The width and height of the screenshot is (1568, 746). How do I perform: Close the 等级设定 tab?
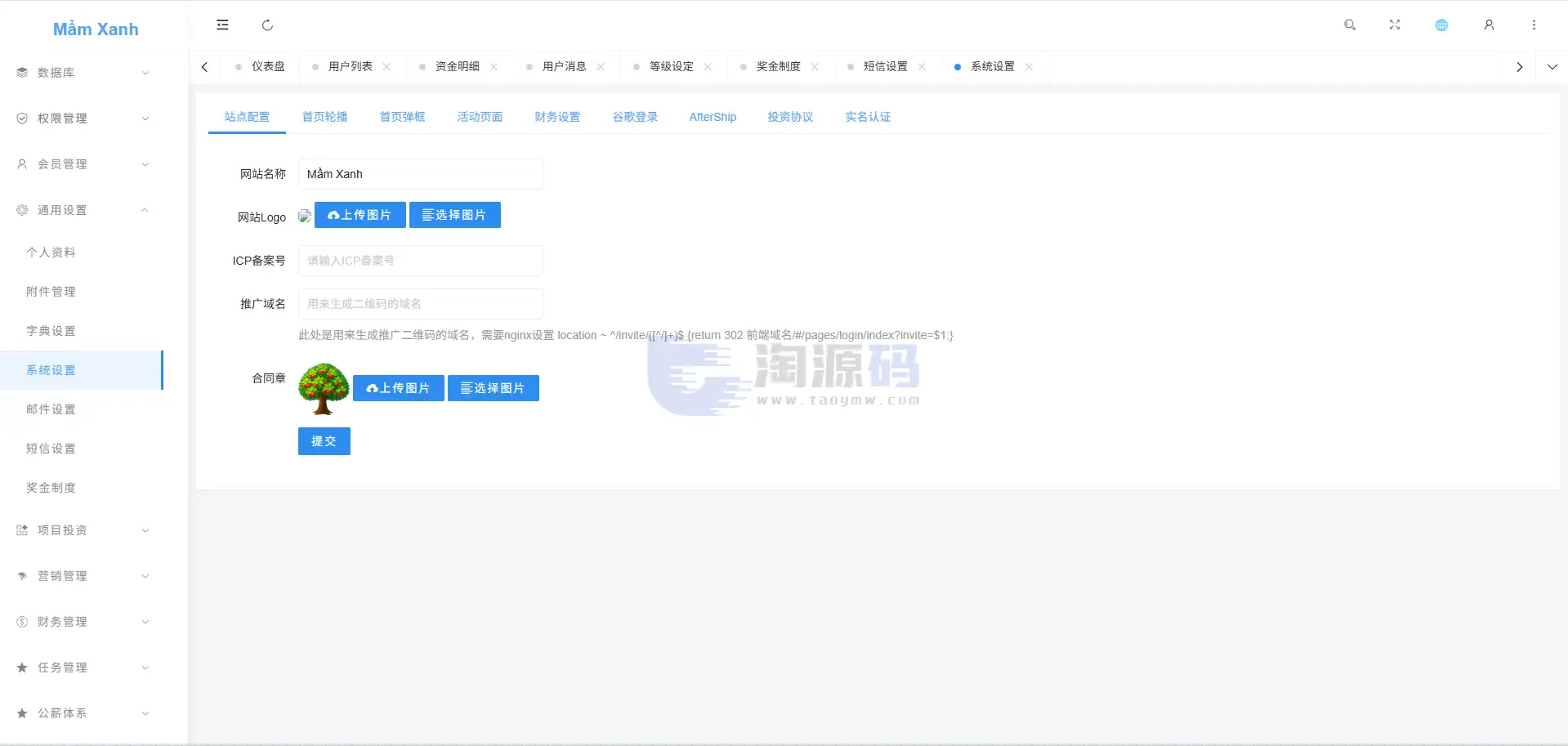(x=708, y=67)
